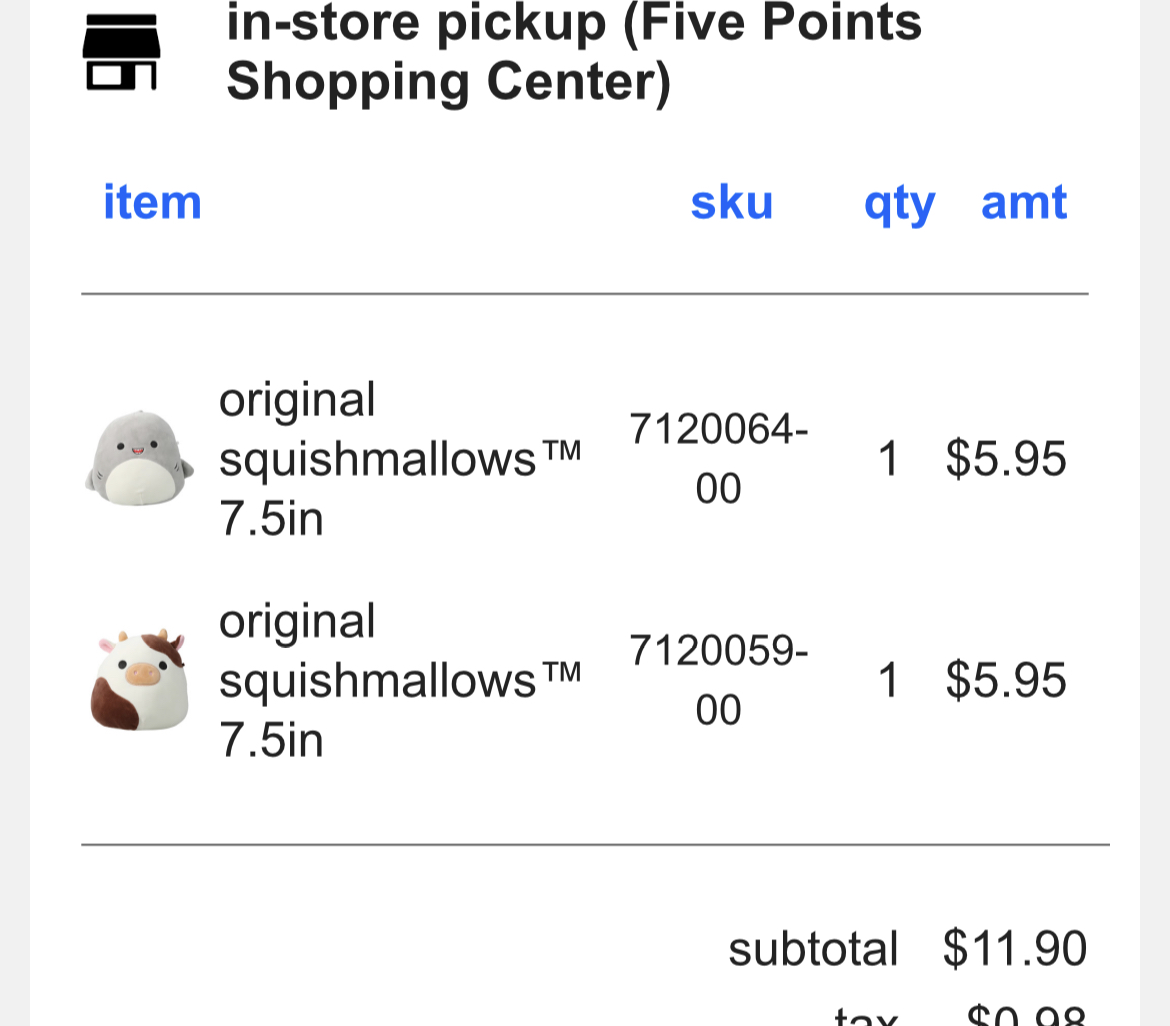Click SKU 7120064-00

pos(718,459)
